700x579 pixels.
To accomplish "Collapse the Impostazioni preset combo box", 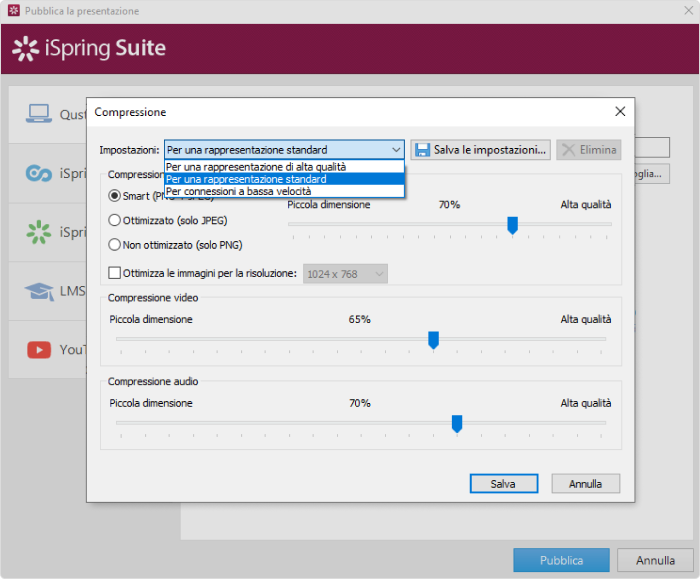I will (284, 150).
